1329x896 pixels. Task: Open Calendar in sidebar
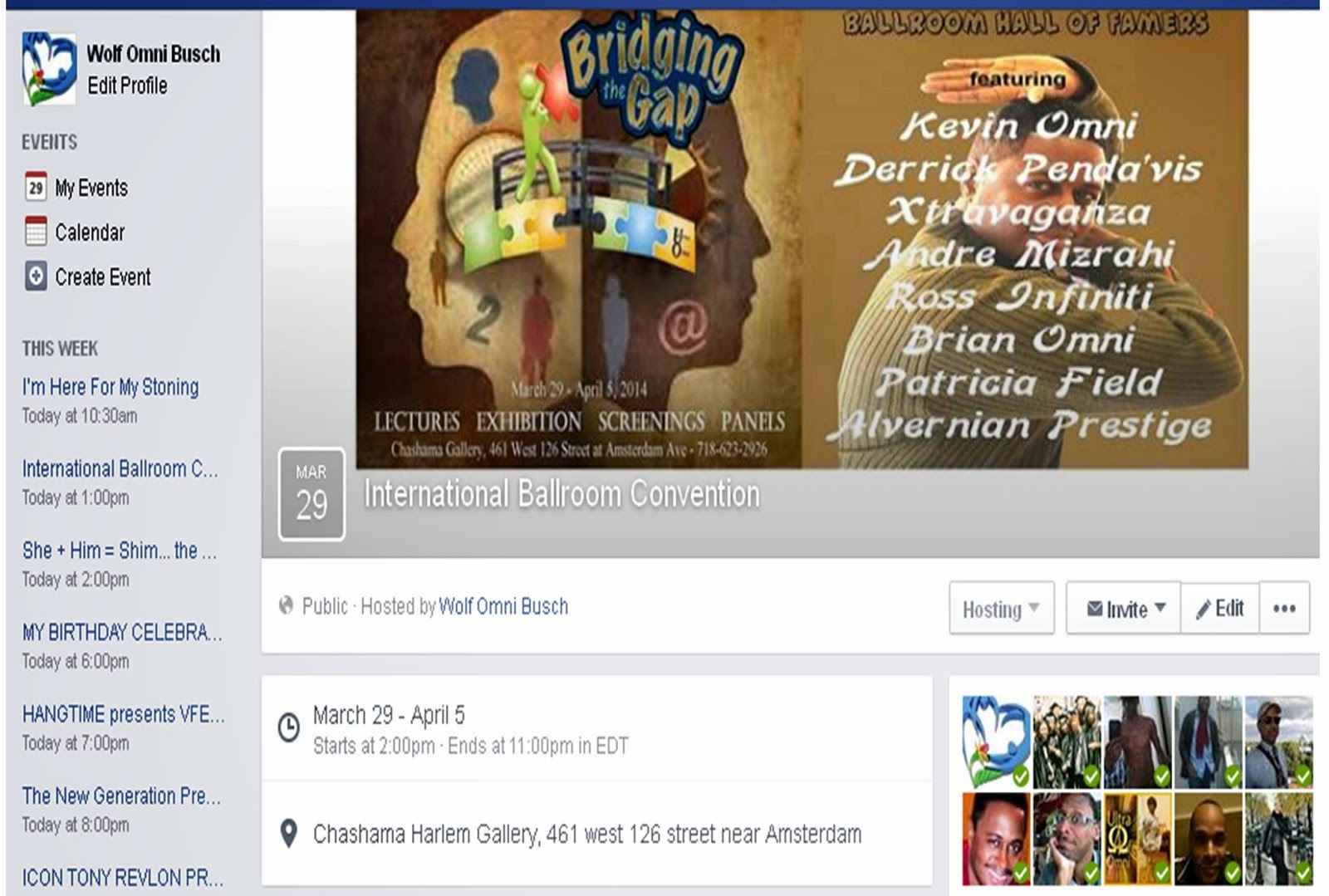(90, 232)
